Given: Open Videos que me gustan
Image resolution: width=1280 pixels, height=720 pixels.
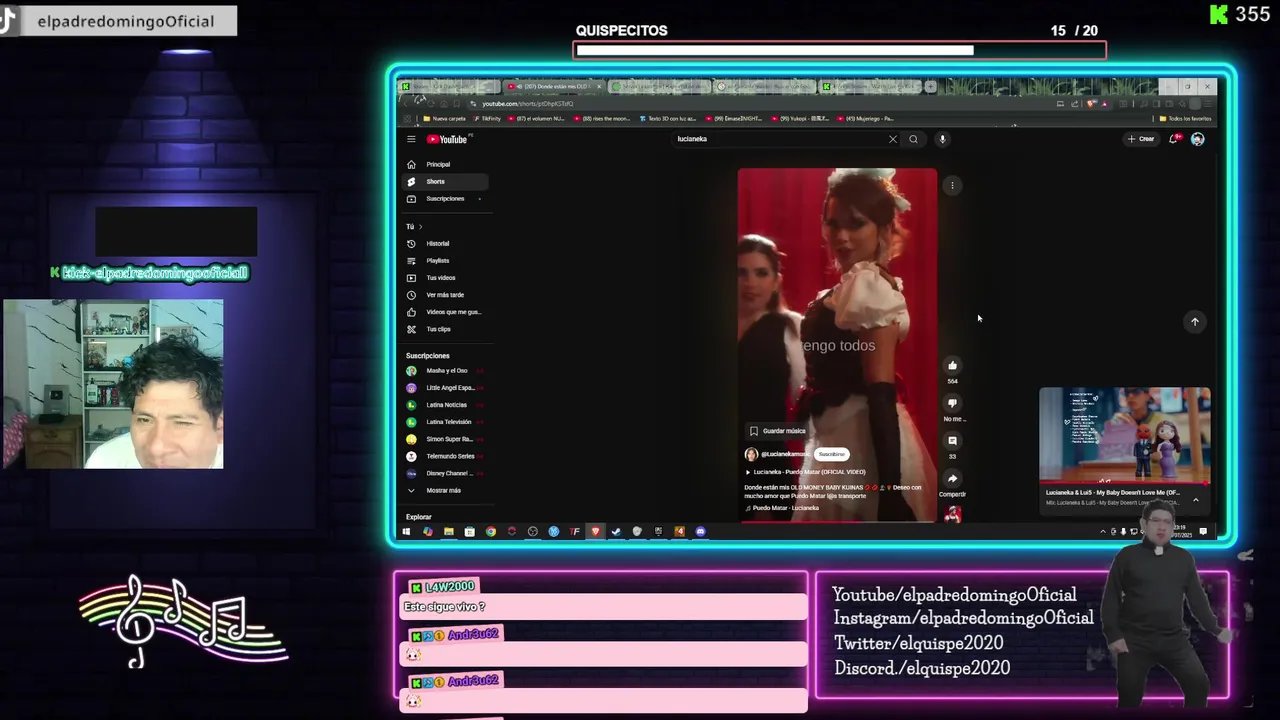Looking at the screenshot, I should point(447,312).
